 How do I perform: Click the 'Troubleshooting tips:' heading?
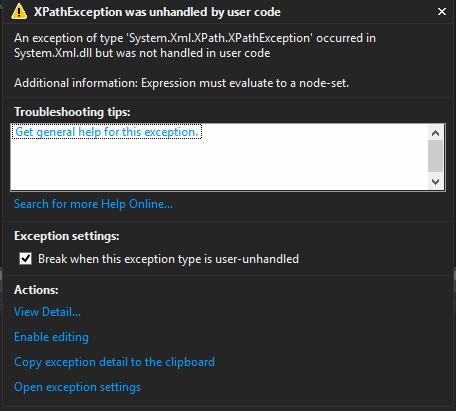click(x=72, y=112)
